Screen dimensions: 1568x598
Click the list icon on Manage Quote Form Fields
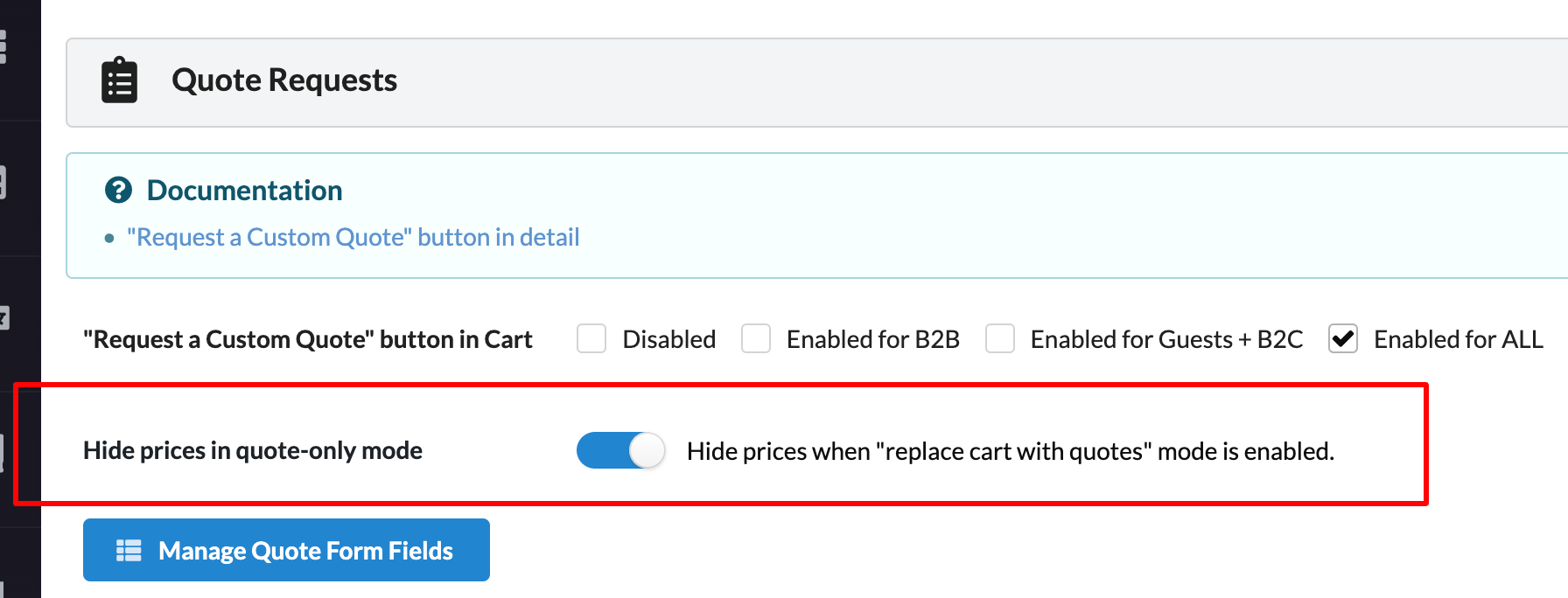click(x=129, y=550)
